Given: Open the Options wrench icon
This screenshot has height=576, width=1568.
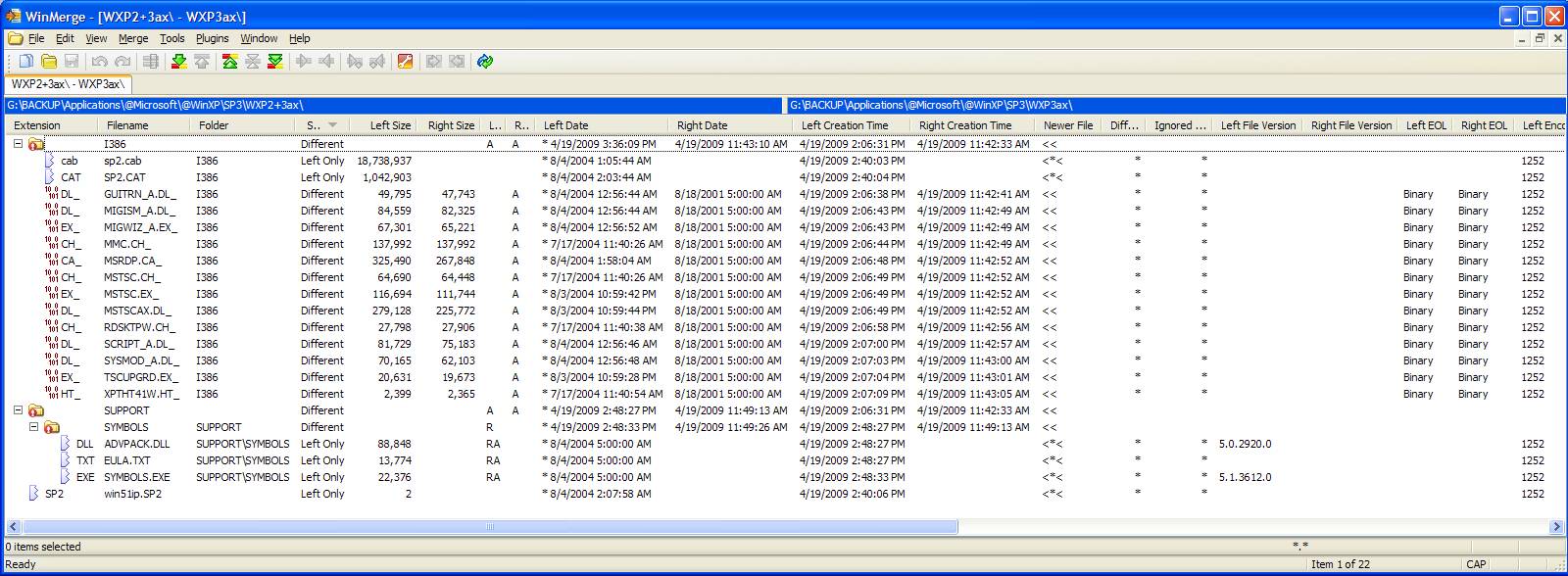Looking at the screenshot, I should click(x=406, y=62).
